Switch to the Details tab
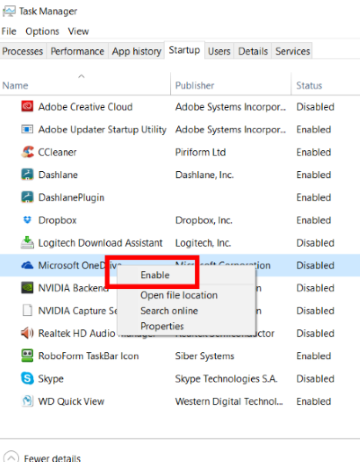This screenshot has height=462, width=360. click(253, 51)
